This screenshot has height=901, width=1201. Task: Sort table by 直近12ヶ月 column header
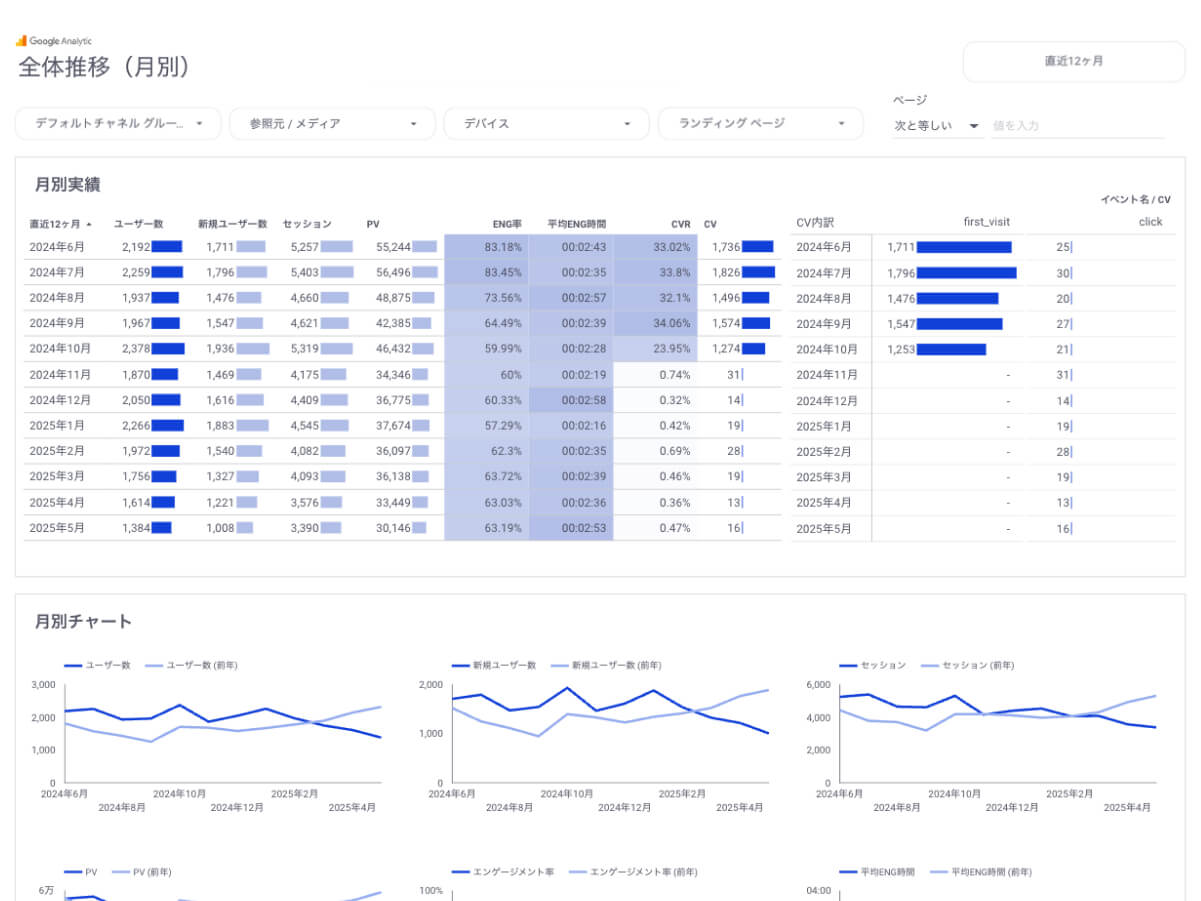(61, 224)
